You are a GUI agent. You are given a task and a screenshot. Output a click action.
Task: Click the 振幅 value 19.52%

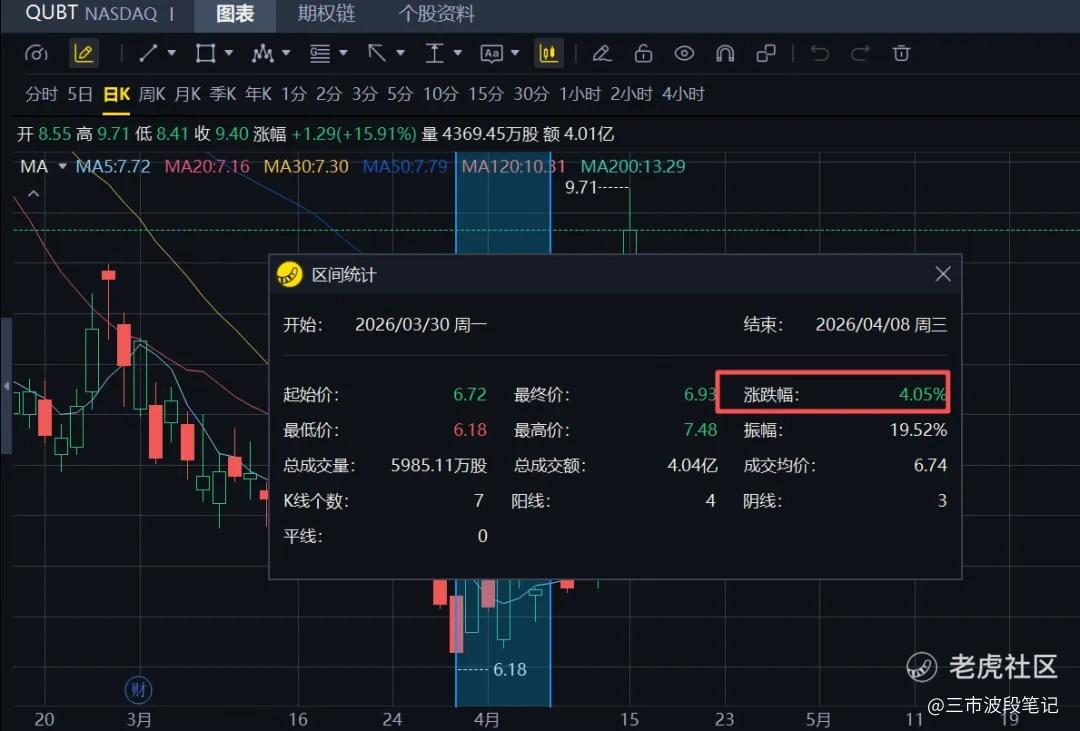(x=918, y=430)
